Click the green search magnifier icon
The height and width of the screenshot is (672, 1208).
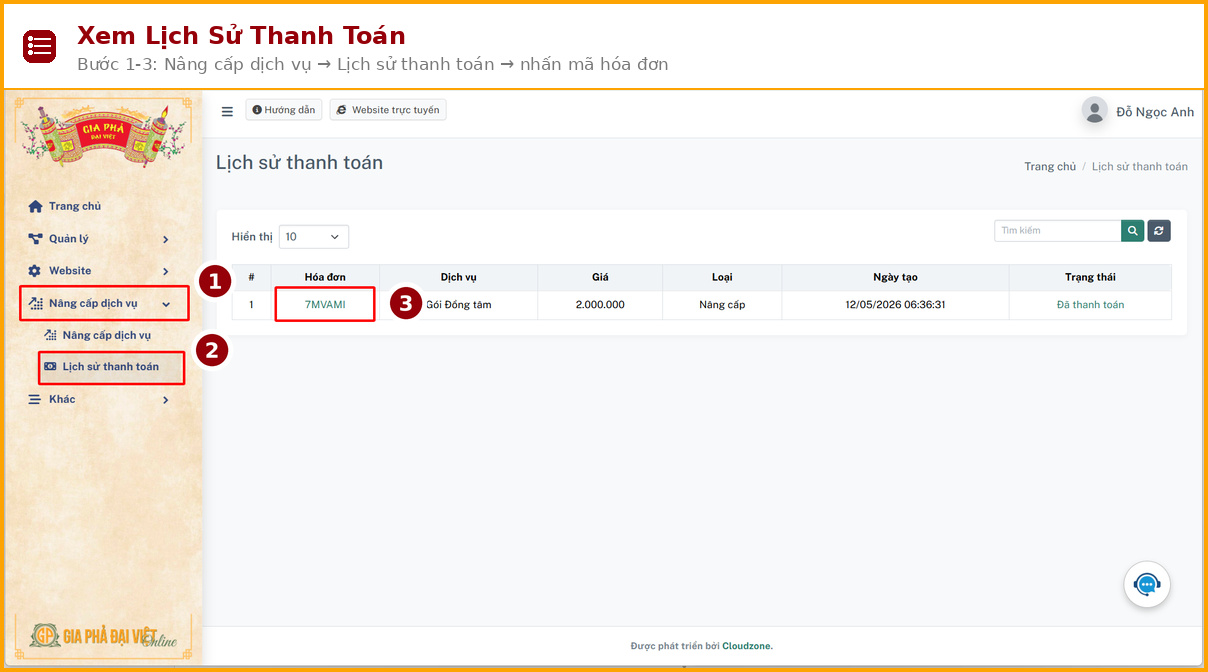tap(1133, 231)
